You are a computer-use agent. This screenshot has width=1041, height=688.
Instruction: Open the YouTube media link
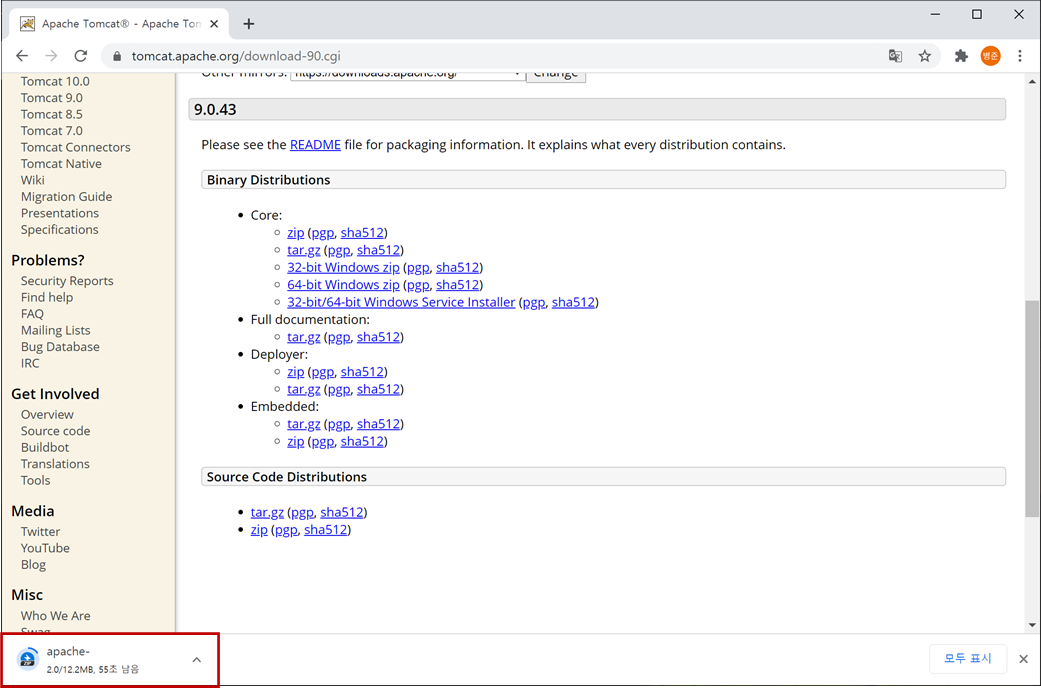(x=45, y=548)
